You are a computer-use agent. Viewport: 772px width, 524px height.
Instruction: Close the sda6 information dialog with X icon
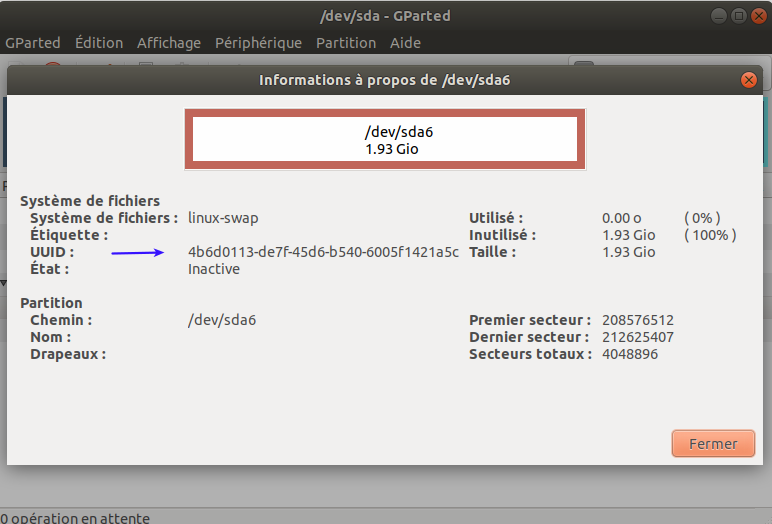[x=747, y=80]
